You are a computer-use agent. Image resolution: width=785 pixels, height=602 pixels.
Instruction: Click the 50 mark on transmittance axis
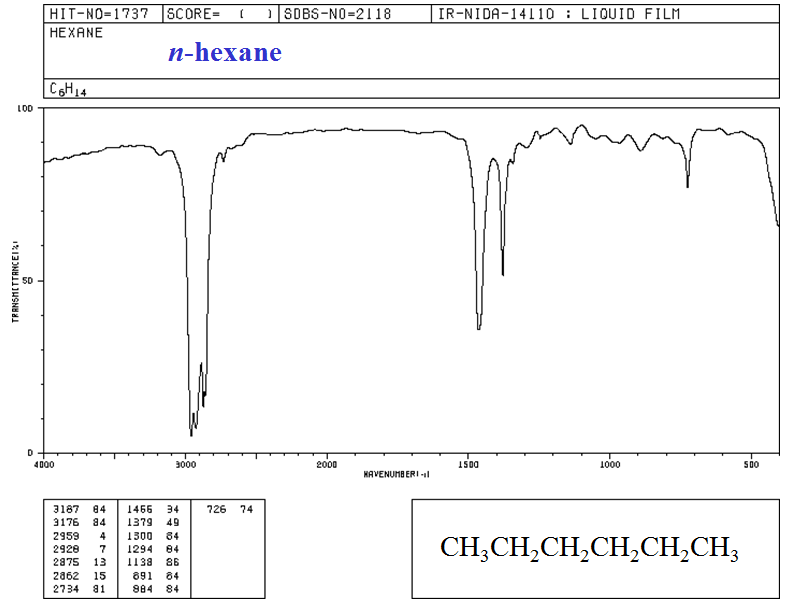click(28, 281)
